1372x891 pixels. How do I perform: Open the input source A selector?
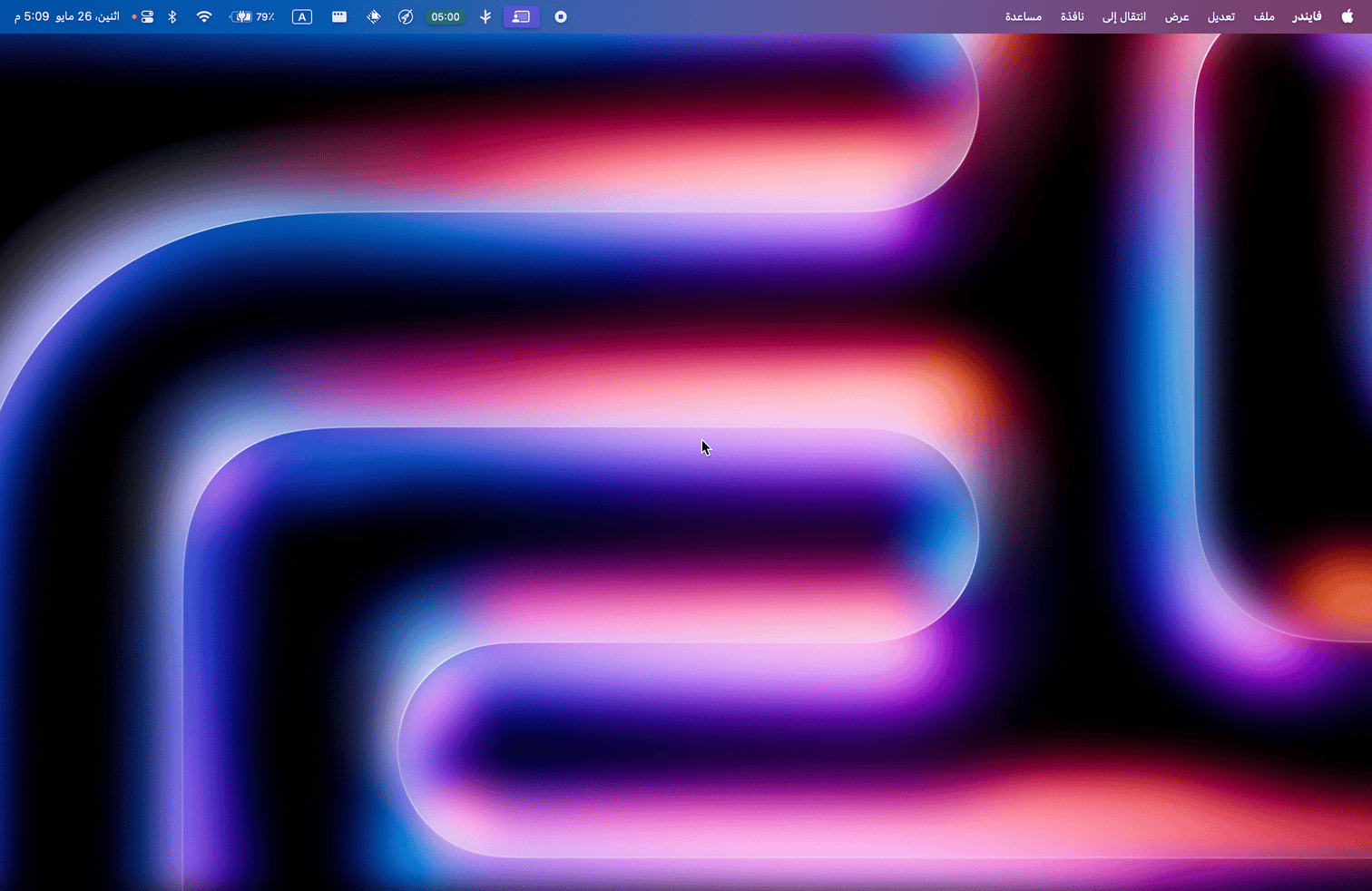(302, 16)
